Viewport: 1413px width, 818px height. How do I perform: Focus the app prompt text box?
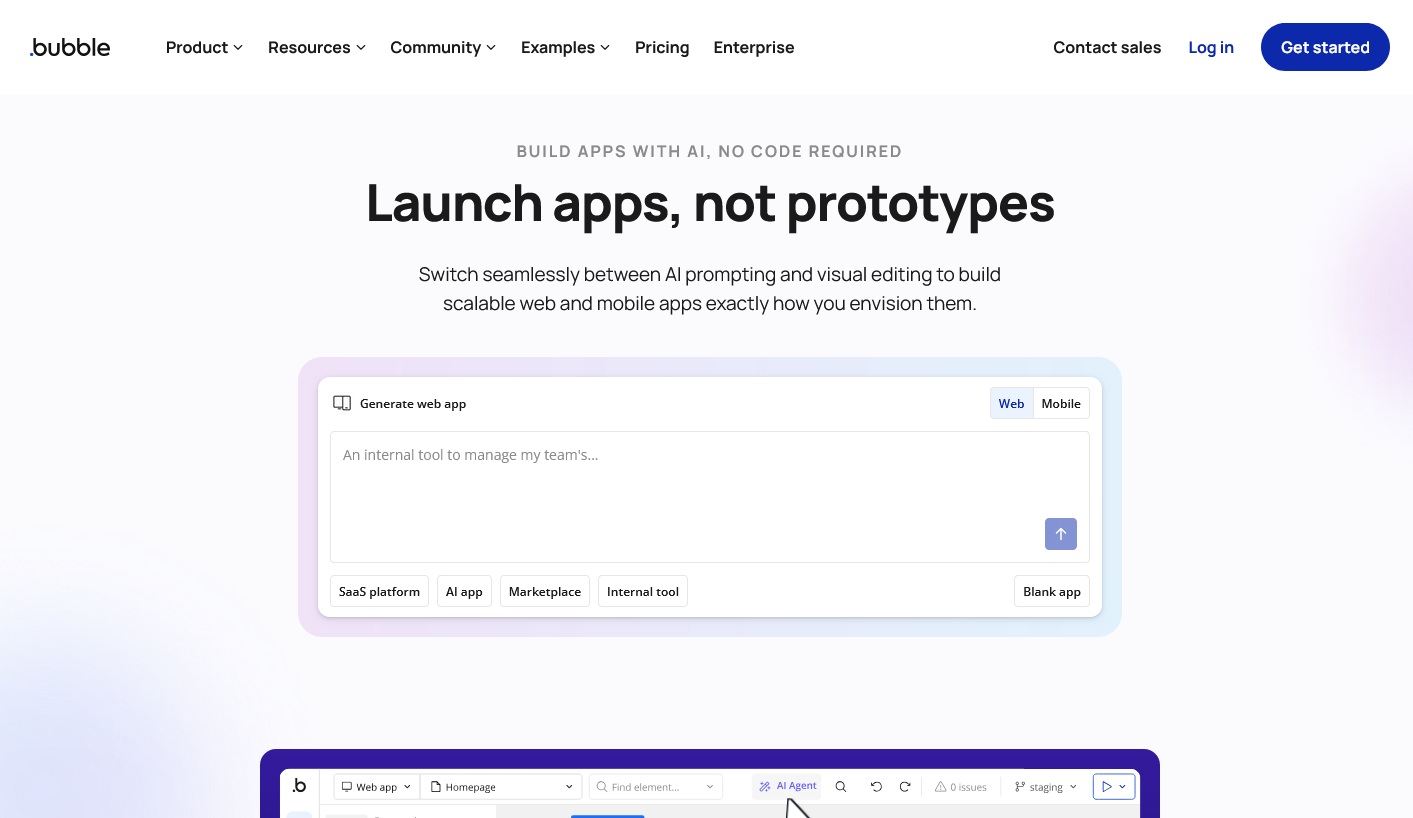[710, 497]
